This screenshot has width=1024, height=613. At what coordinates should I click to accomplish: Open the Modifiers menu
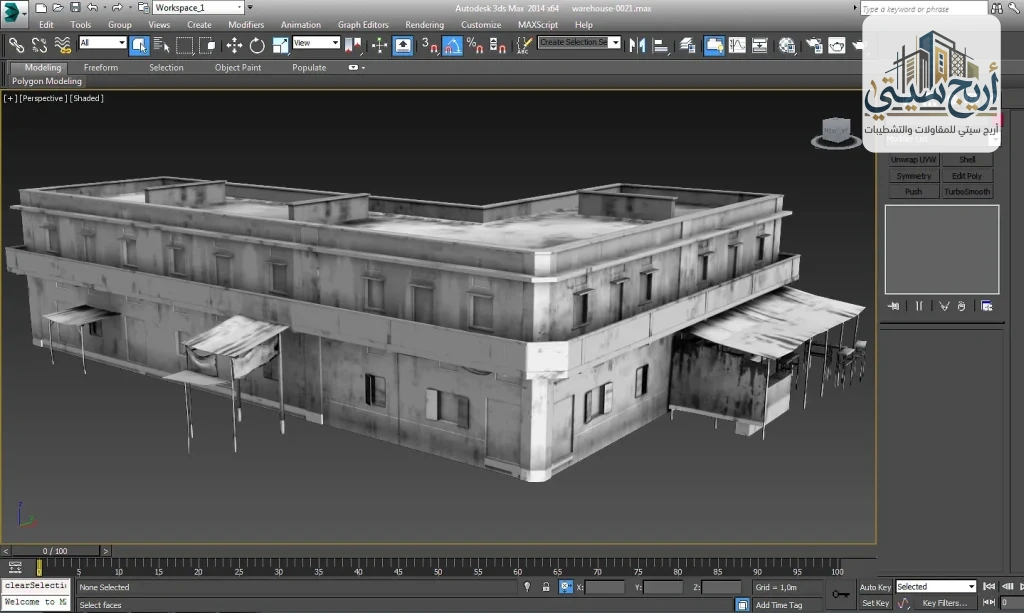(x=245, y=24)
